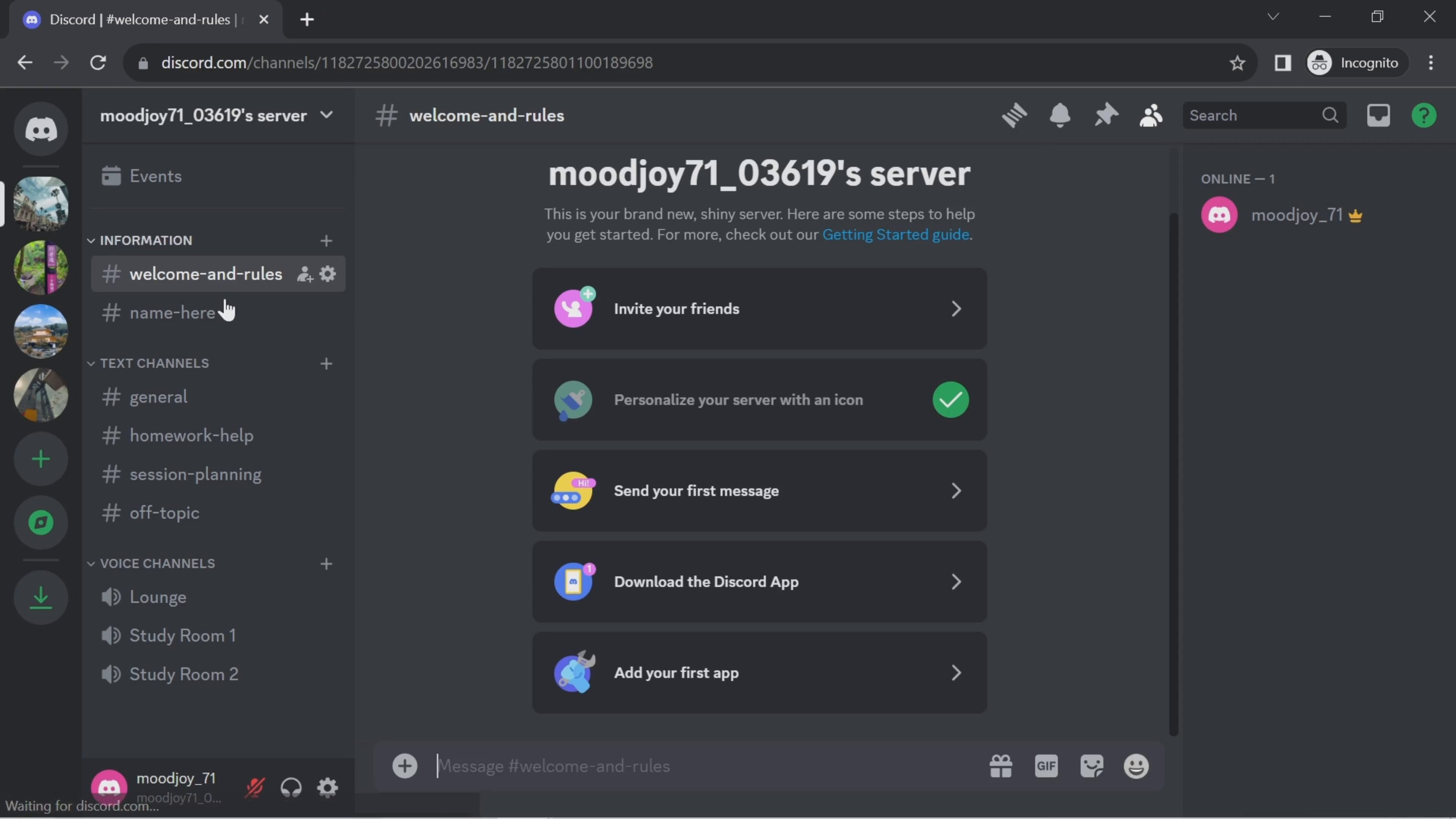Open the sticker picker icon

(1092, 766)
